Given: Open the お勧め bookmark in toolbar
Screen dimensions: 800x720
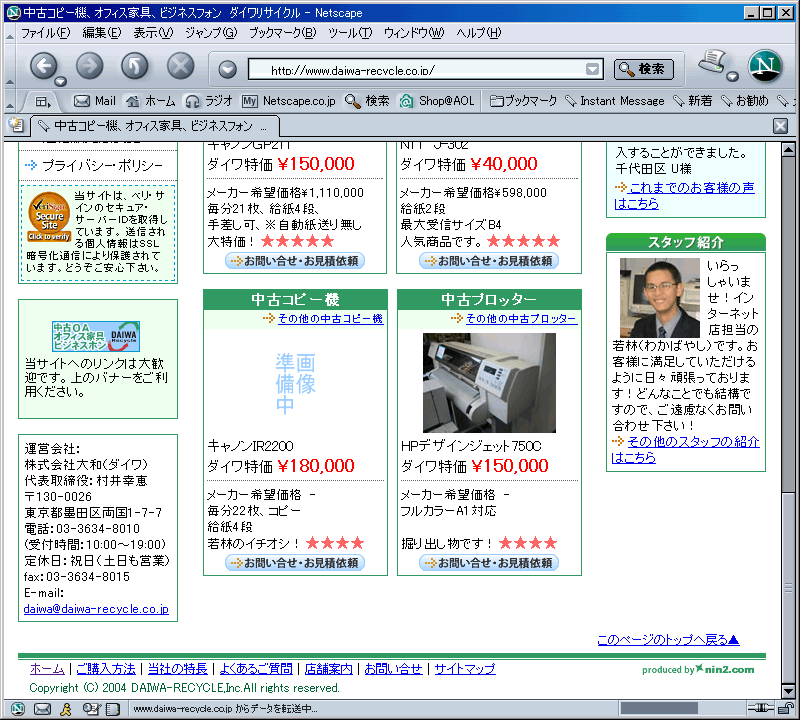Looking at the screenshot, I should pos(745,101).
